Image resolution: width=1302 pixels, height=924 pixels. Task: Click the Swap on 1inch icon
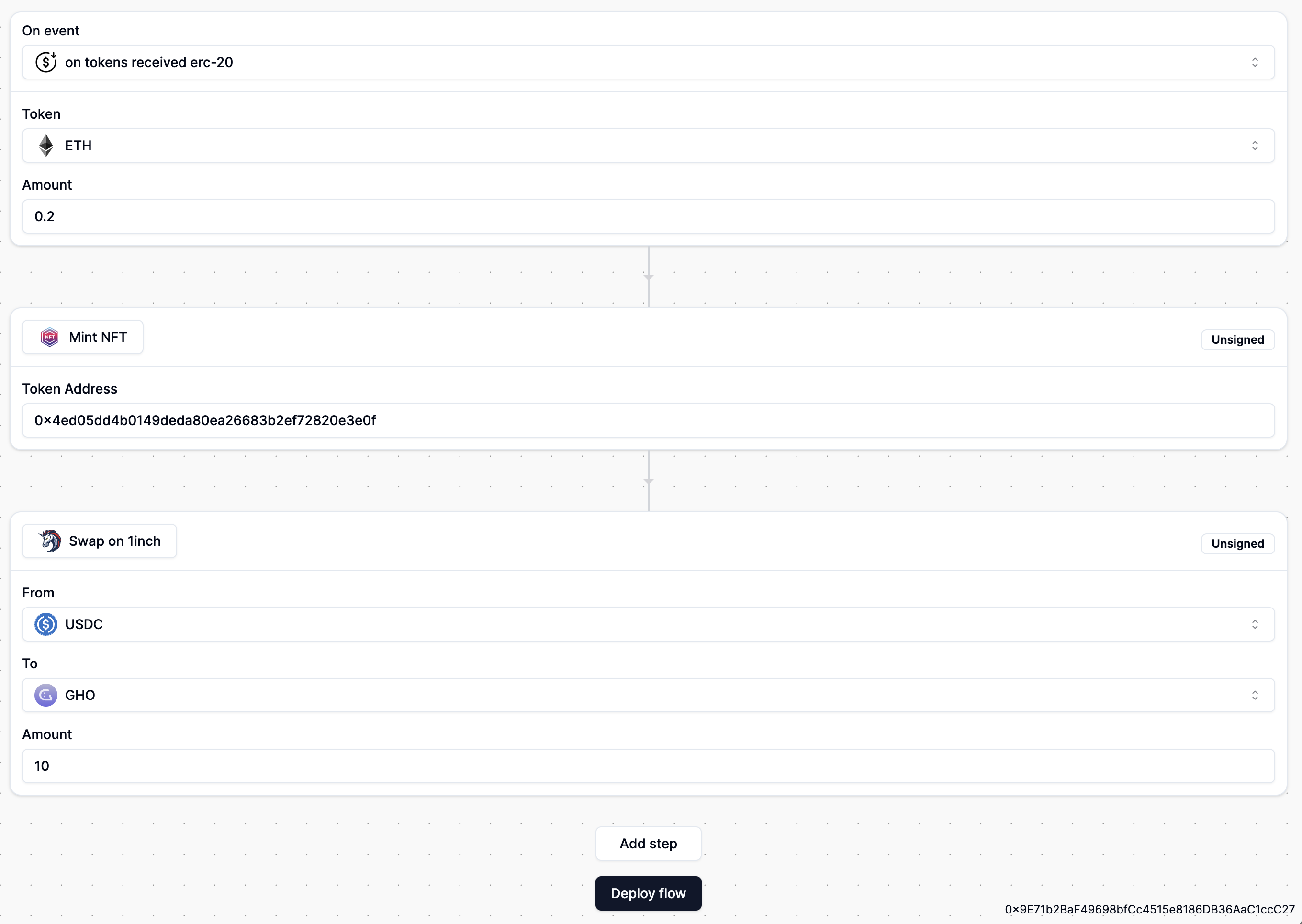tap(50, 541)
